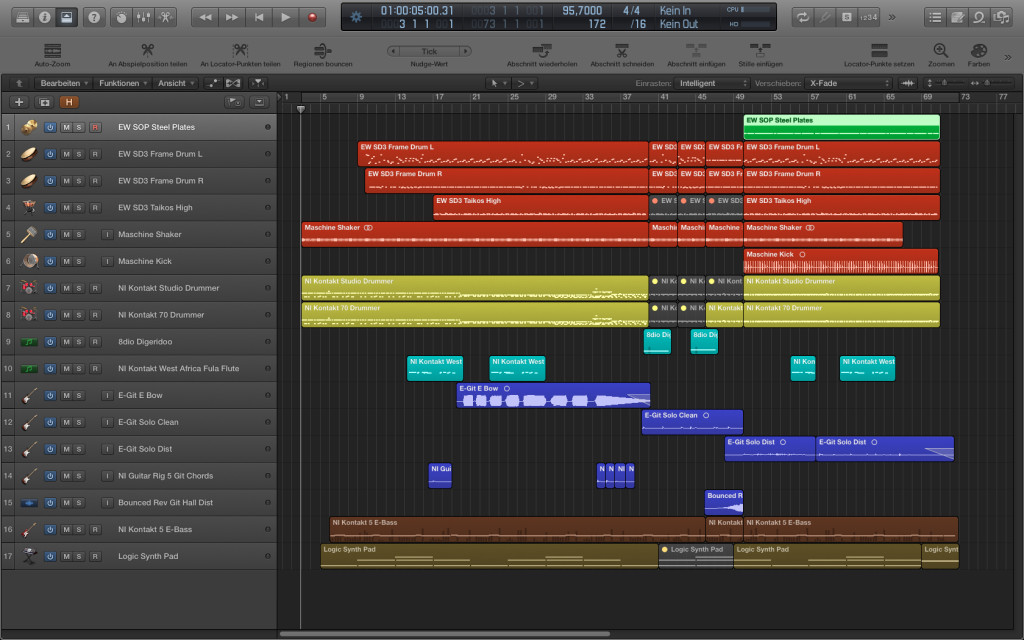This screenshot has height=640, width=1024.
Task: Click the Rewind transport button
Action: [205, 17]
